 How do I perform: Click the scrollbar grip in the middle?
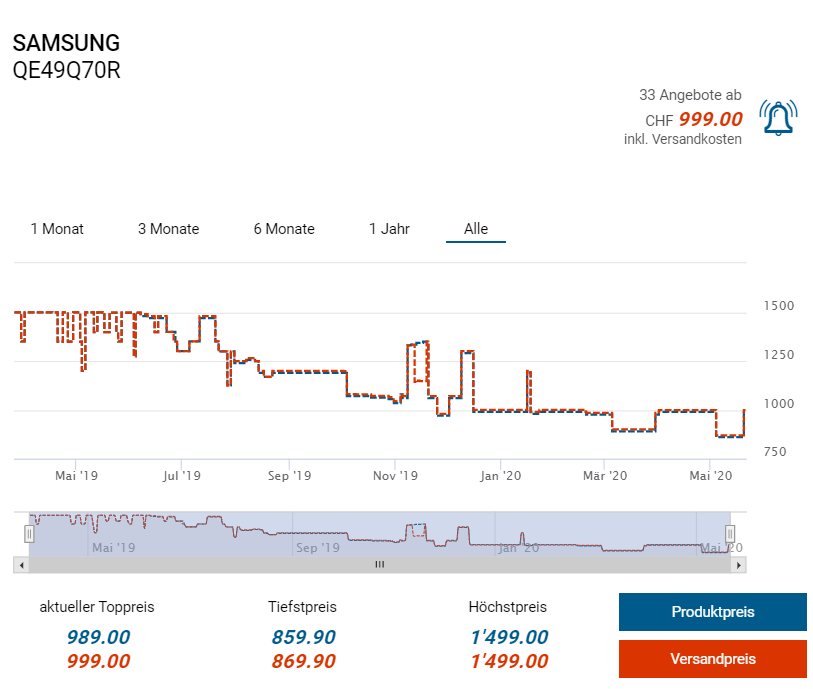point(379,565)
